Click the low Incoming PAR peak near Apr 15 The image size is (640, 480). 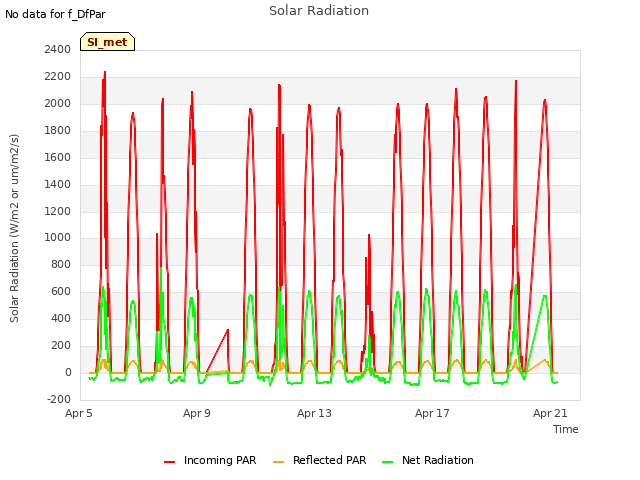369,236
